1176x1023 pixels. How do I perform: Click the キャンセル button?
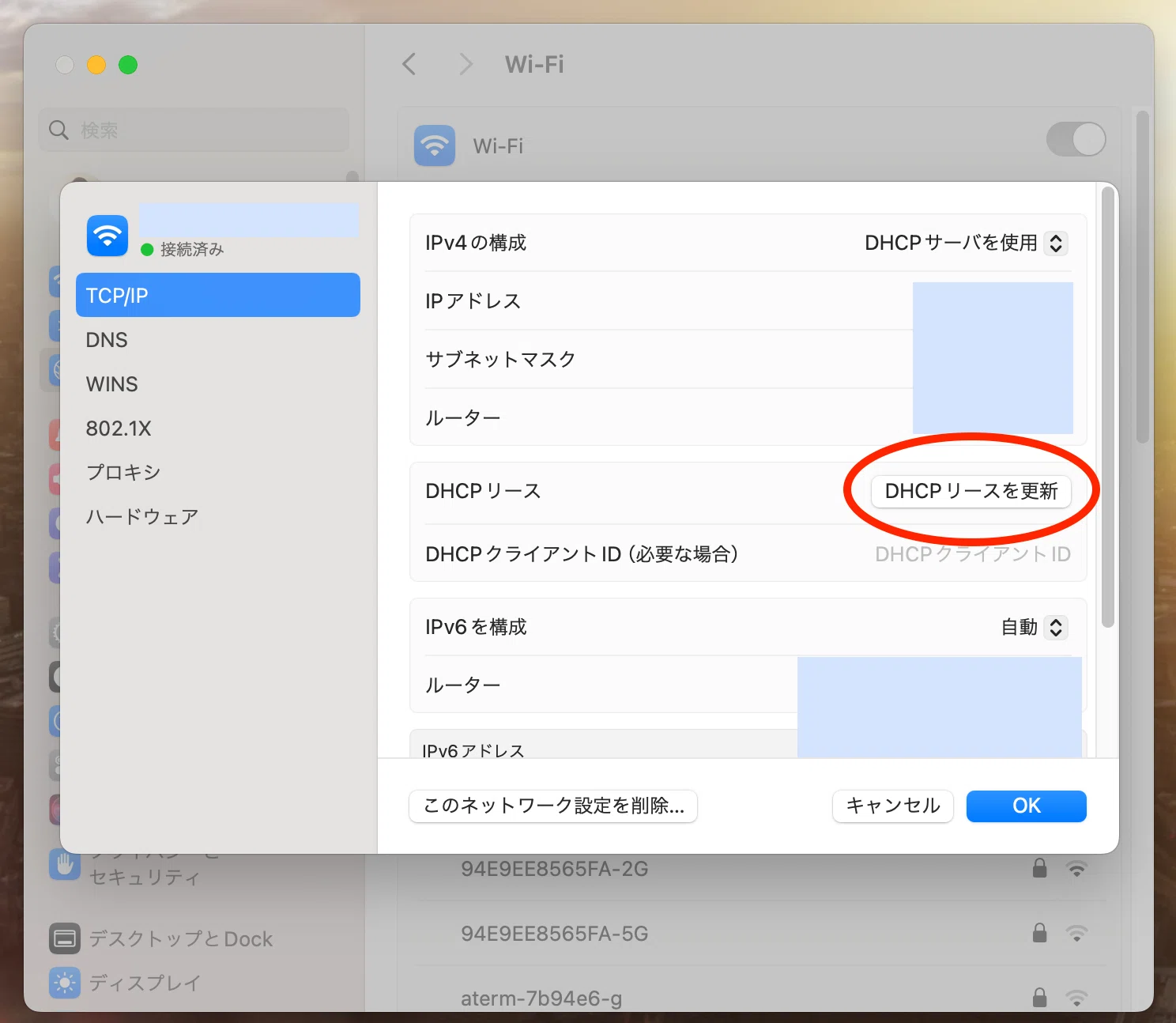click(893, 806)
